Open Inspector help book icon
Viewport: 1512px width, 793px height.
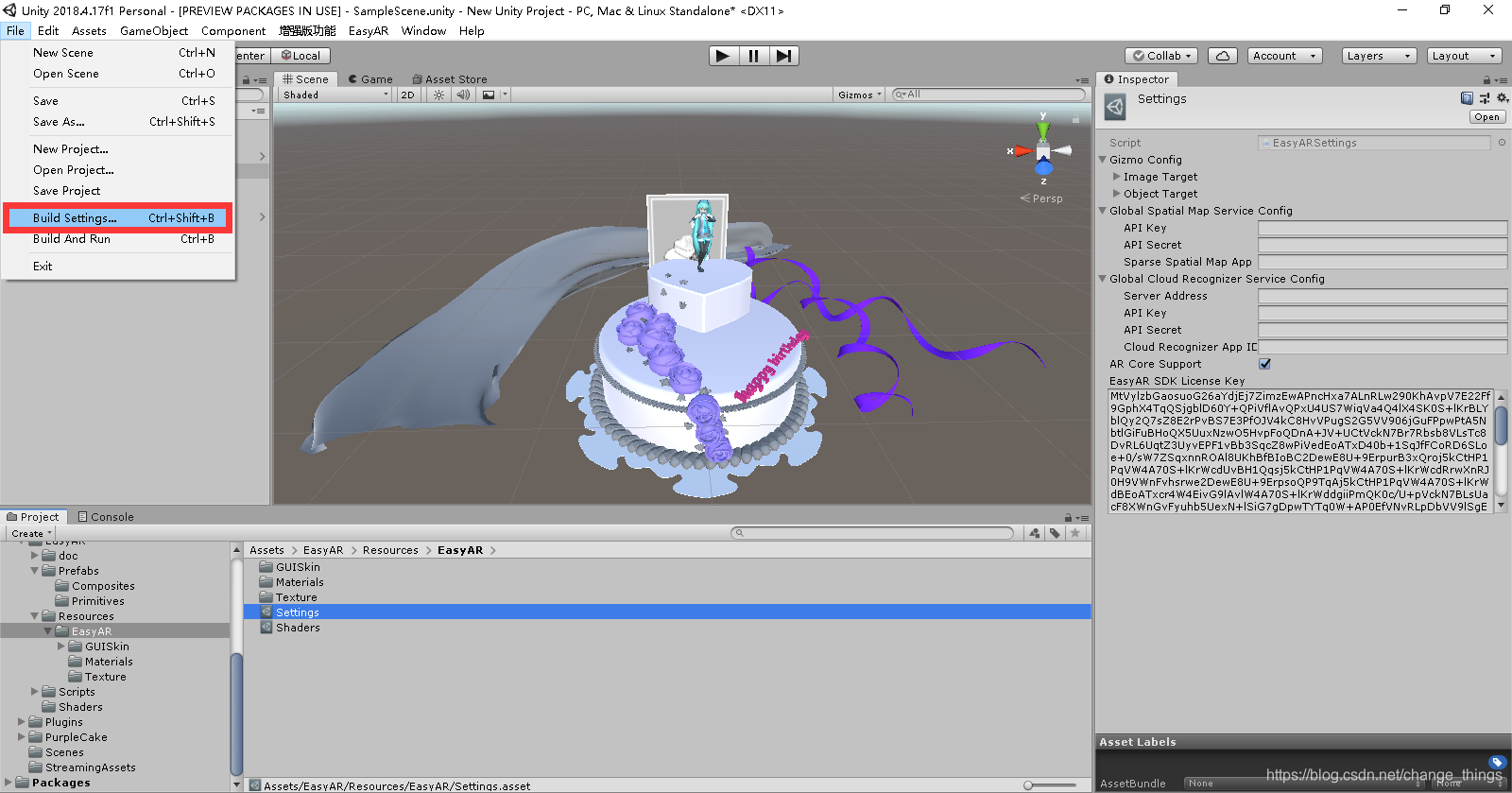point(1467,98)
